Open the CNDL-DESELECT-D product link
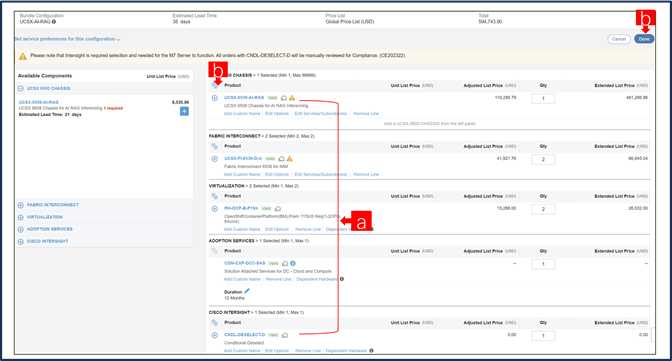 [245, 335]
